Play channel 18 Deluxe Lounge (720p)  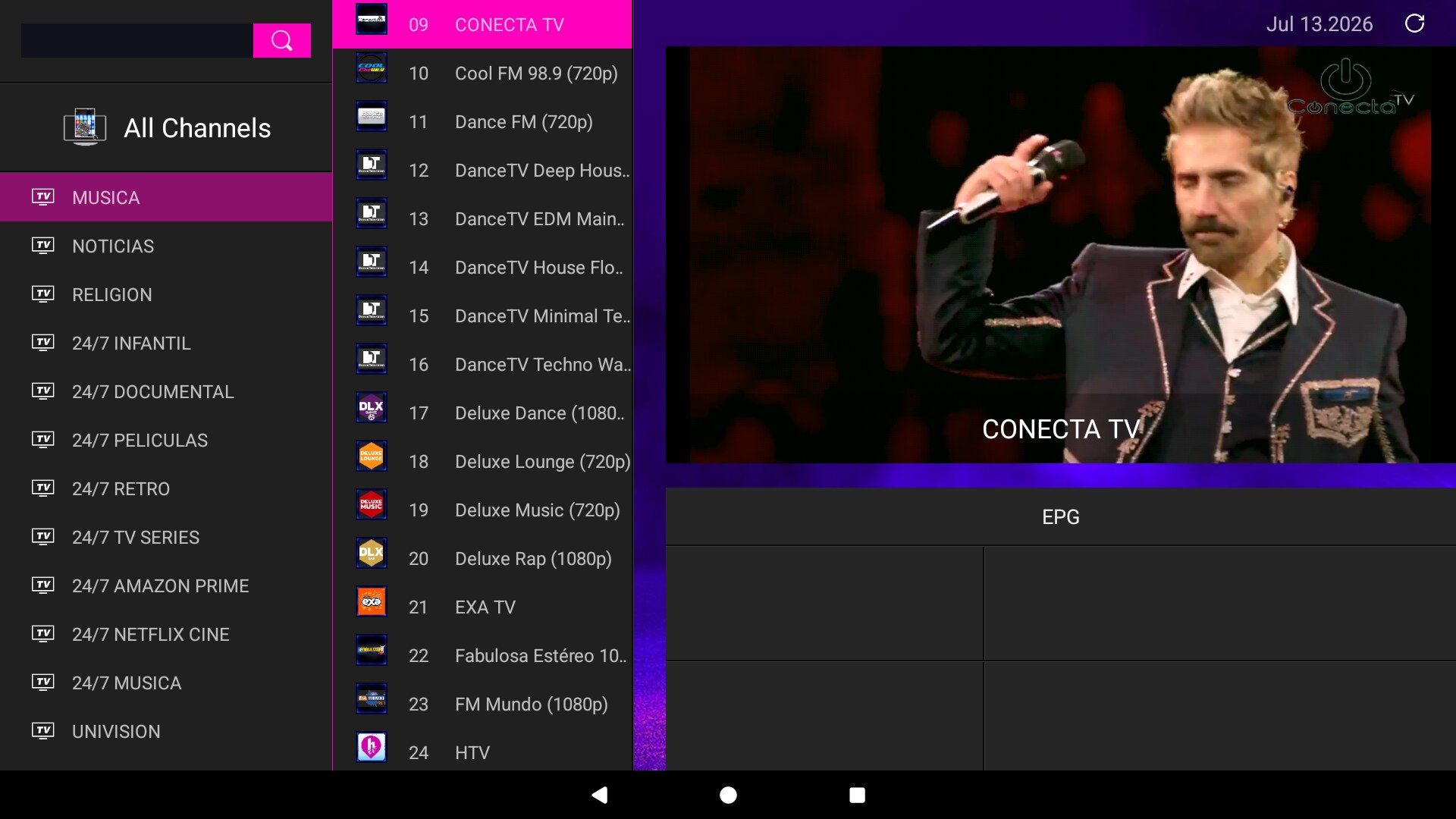[482, 461]
